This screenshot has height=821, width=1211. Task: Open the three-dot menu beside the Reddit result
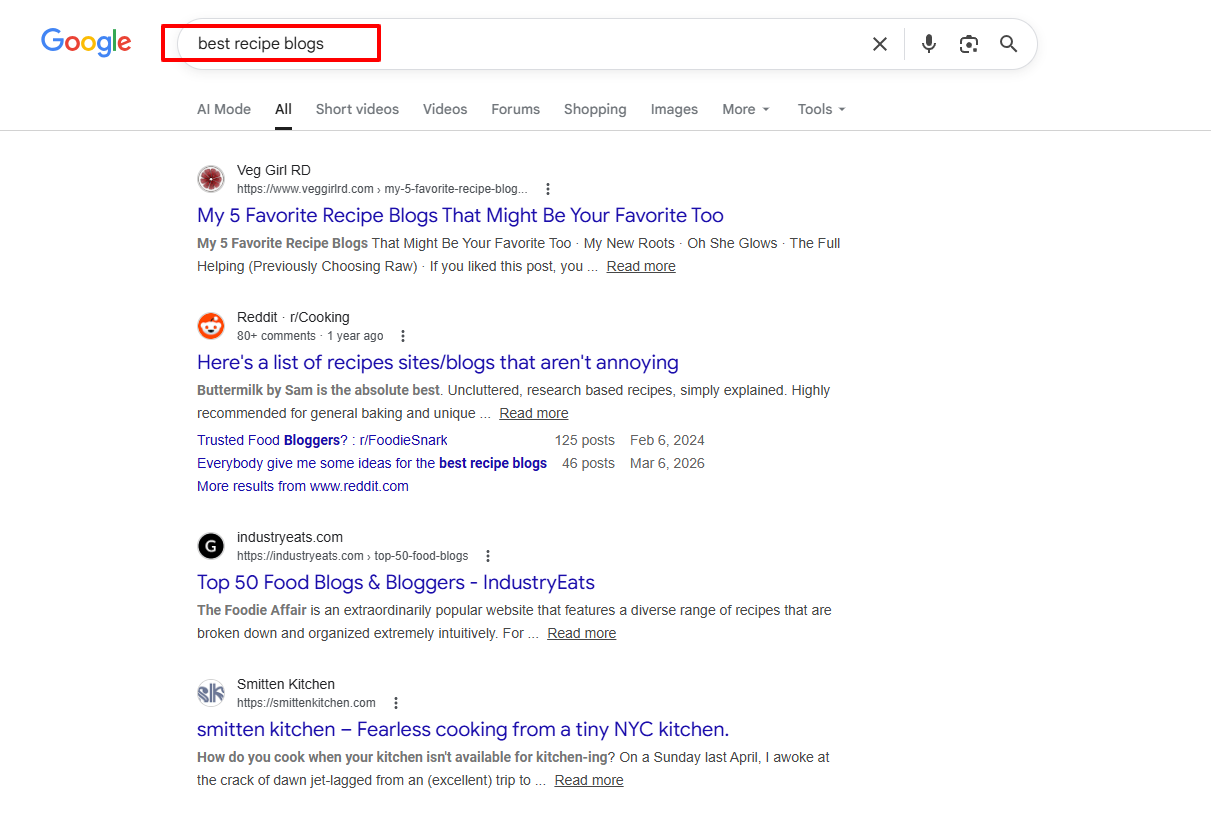[403, 335]
